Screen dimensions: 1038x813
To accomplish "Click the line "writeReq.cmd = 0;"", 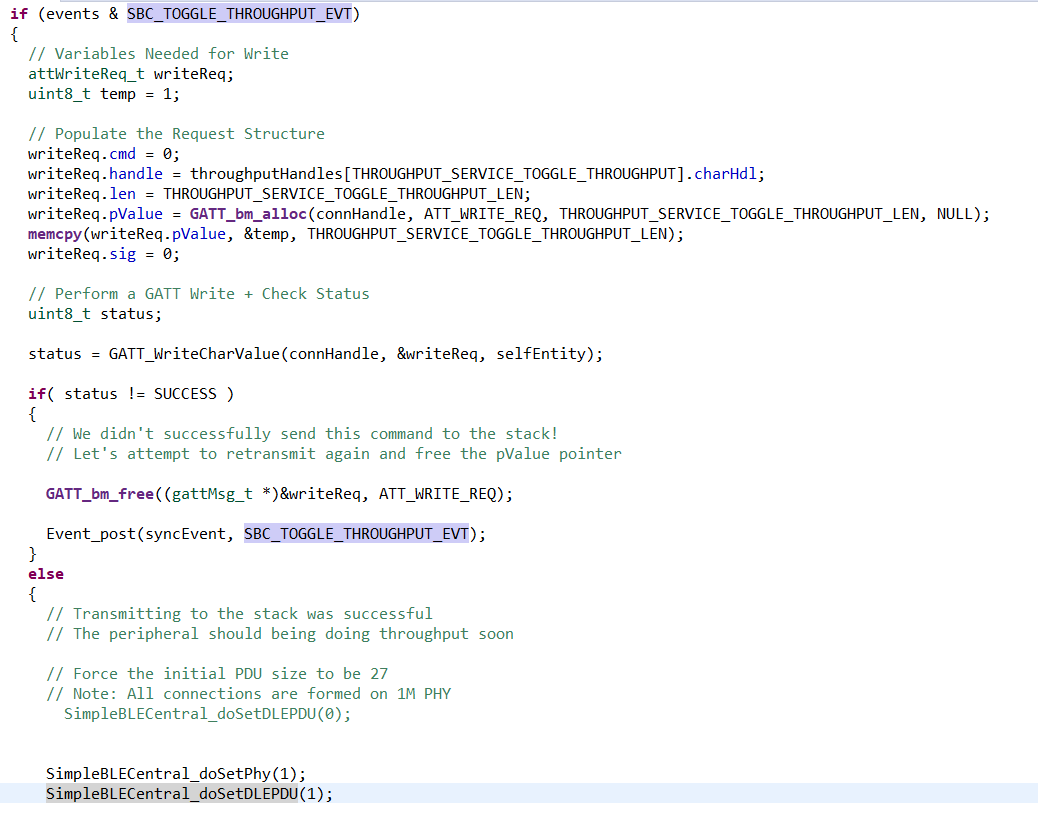I will [x=104, y=154].
